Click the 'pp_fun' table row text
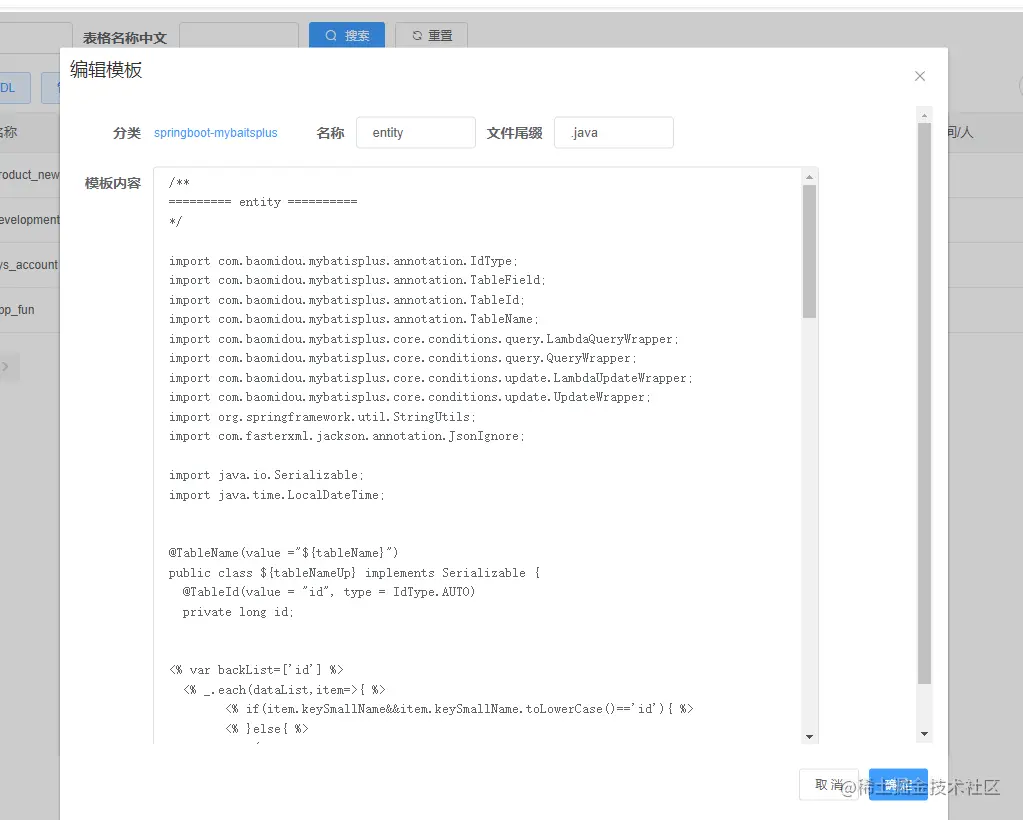1023x820 pixels. coord(18,310)
